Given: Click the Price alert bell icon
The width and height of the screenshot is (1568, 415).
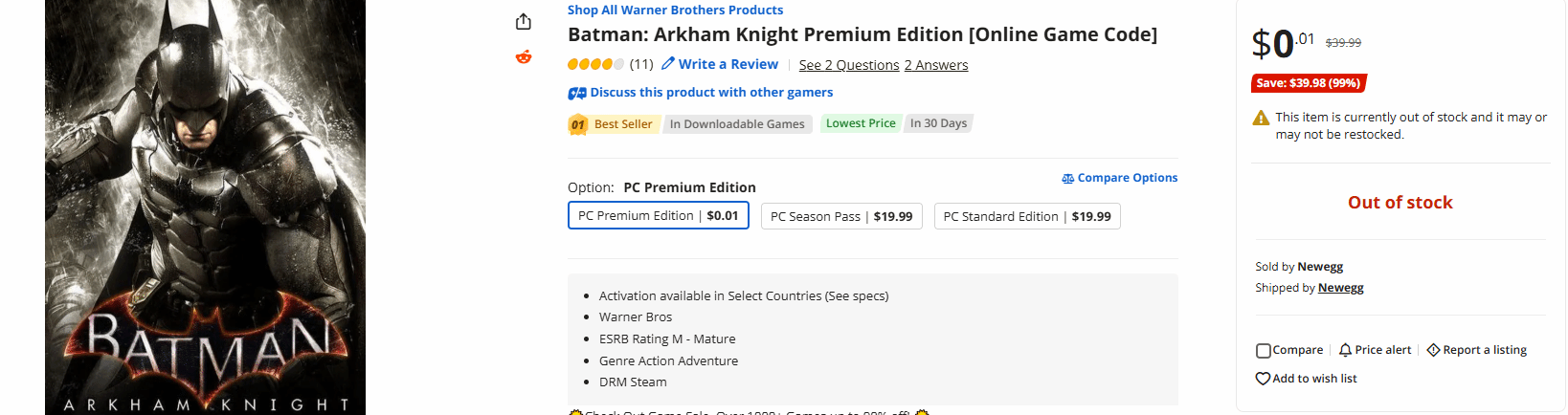Looking at the screenshot, I should coord(1345,350).
